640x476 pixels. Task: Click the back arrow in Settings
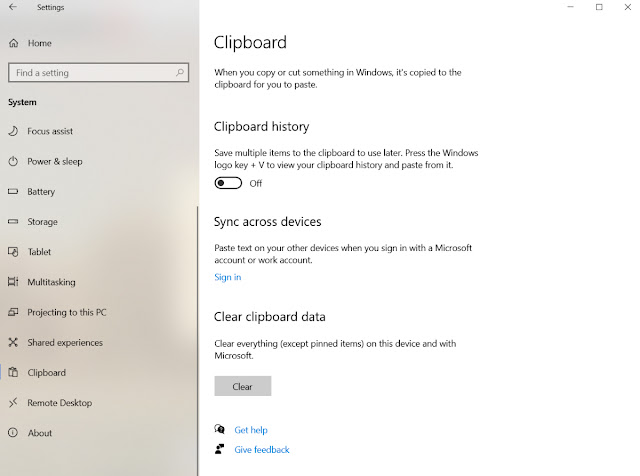click(x=13, y=7)
